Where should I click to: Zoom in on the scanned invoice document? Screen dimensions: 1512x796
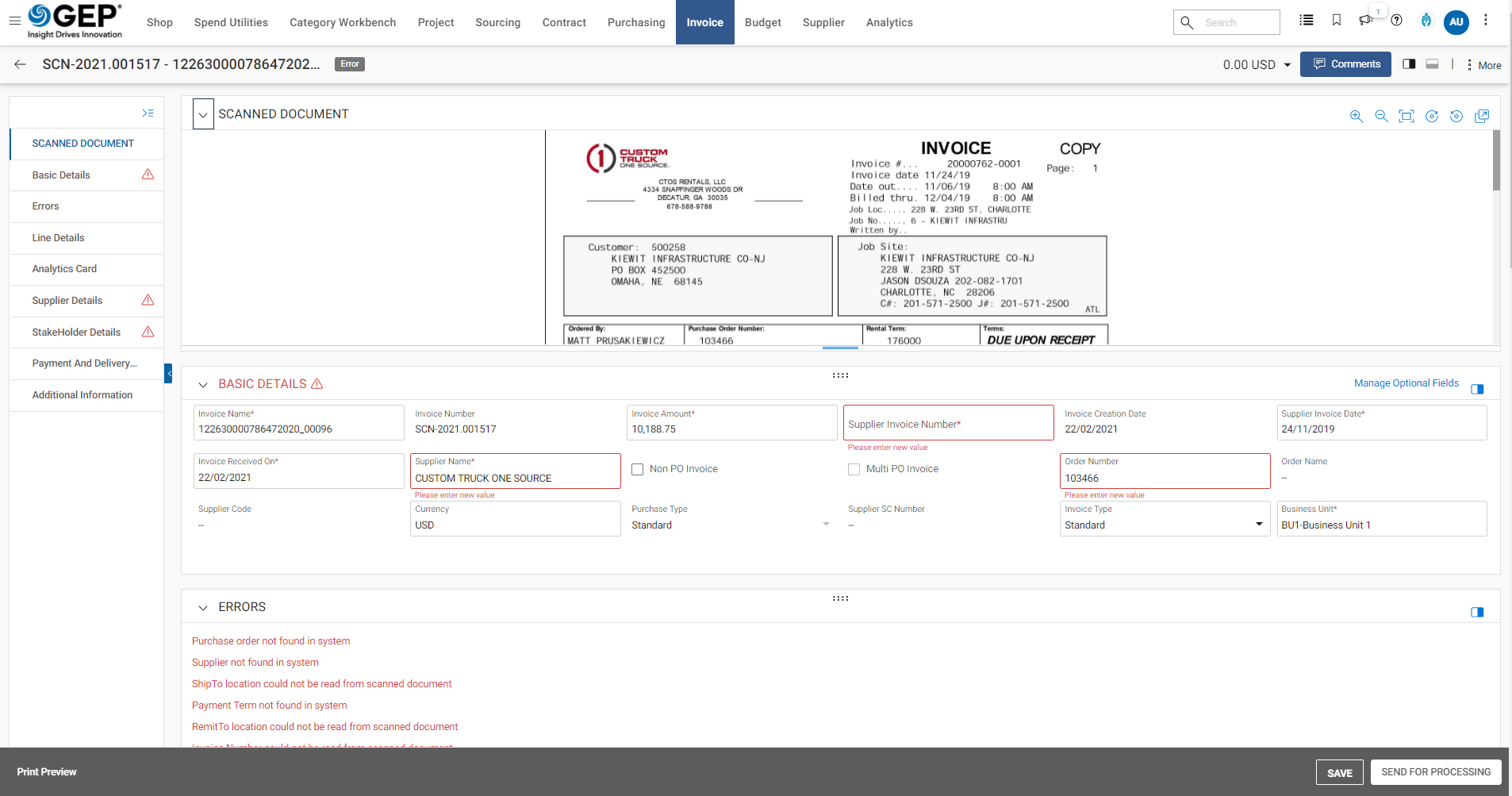tap(1357, 116)
